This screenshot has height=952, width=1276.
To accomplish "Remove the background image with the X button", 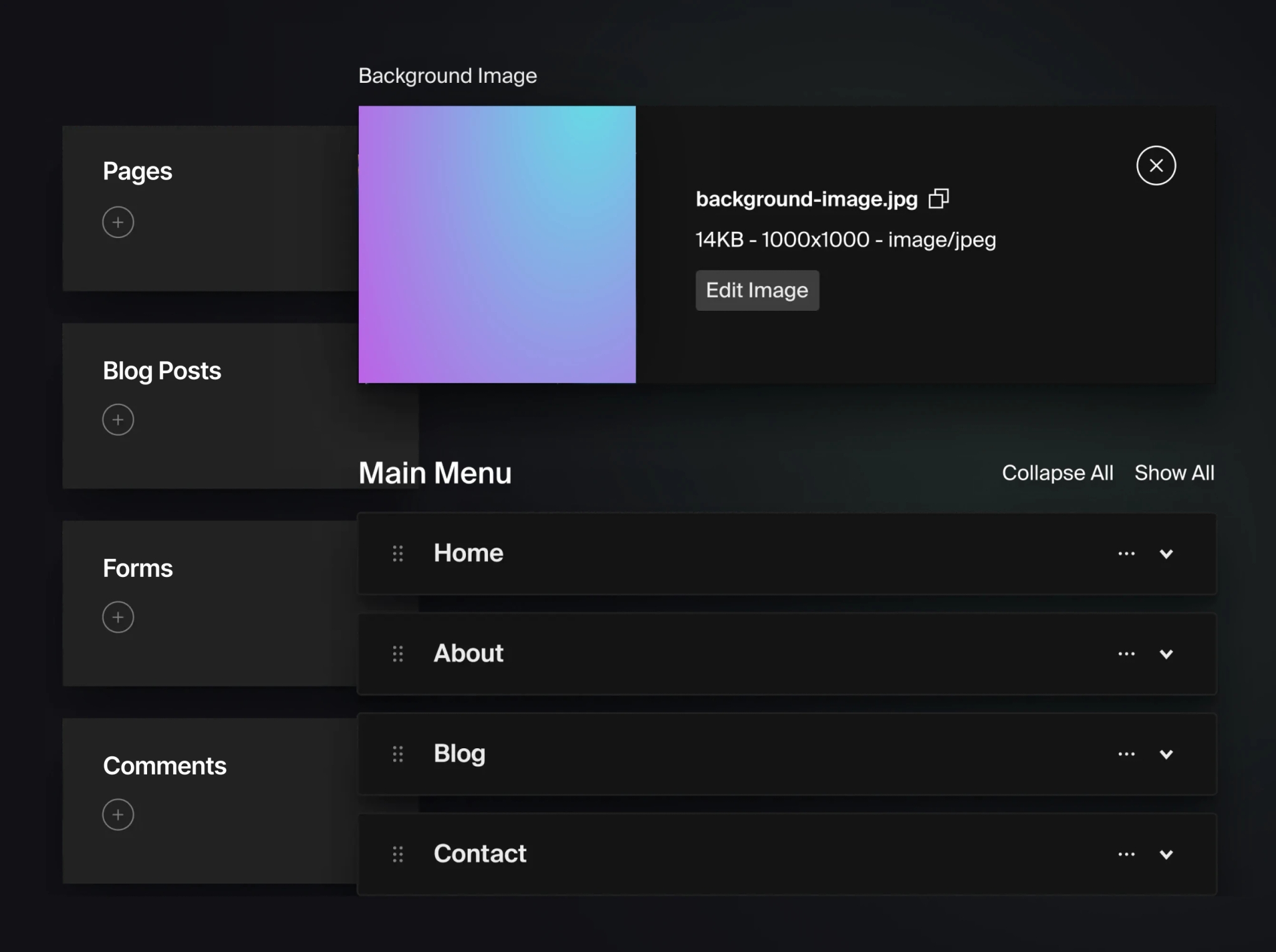I will click(x=1156, y=166).
